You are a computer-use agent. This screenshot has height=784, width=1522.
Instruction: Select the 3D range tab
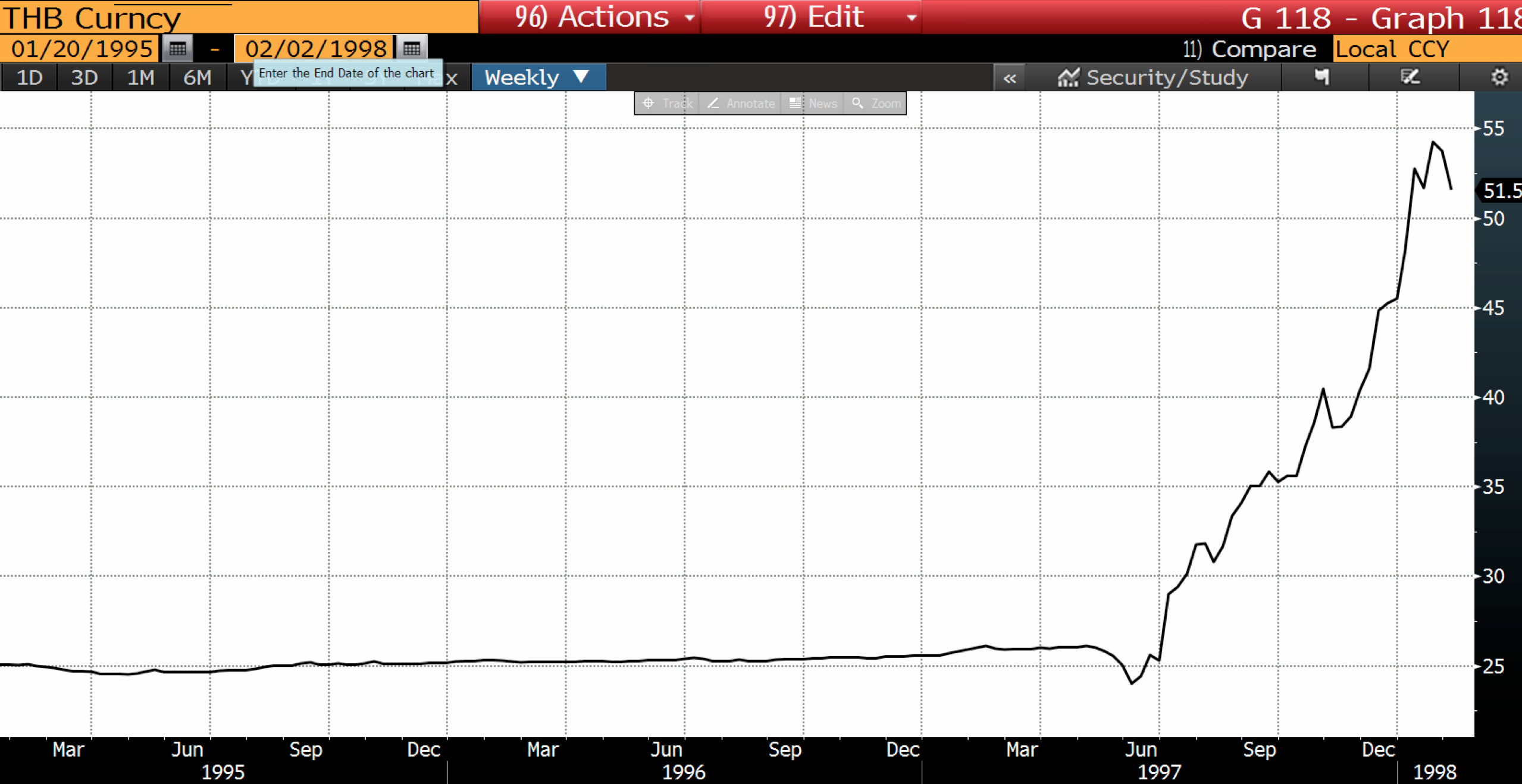point(84,78)
